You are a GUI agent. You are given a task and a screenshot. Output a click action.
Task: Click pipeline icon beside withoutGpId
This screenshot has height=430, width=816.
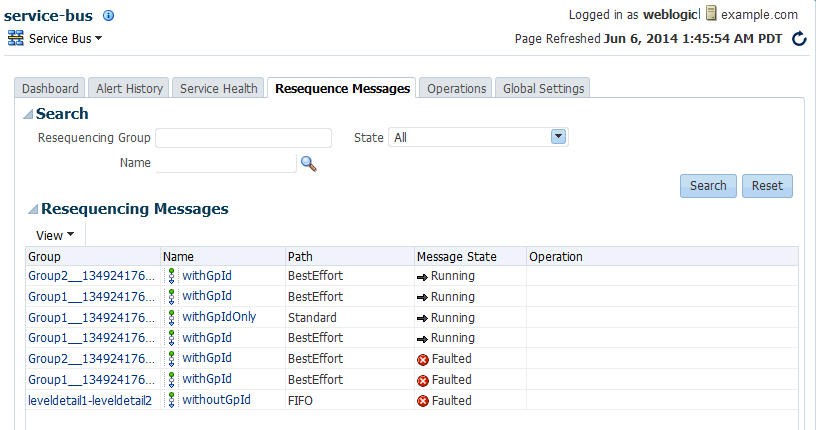point(171,400)
